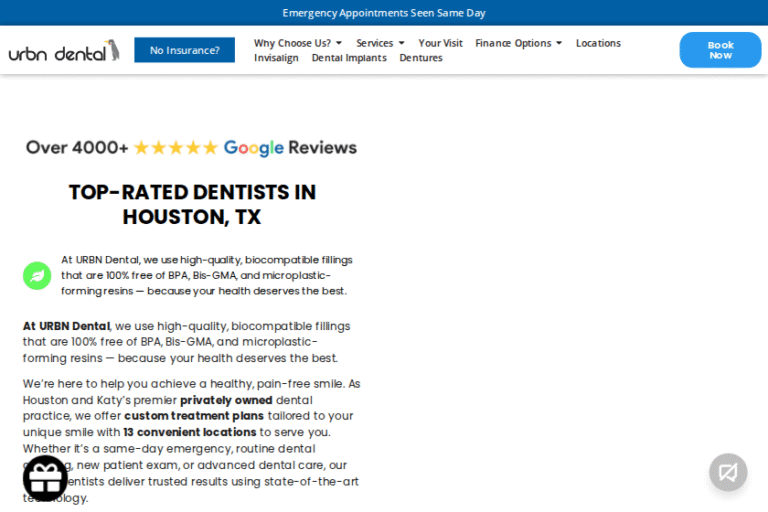Screen dimensions: 768x512
Task: Click the Emergency Appointments Seen Same Day banner
Action: (384, 13)
